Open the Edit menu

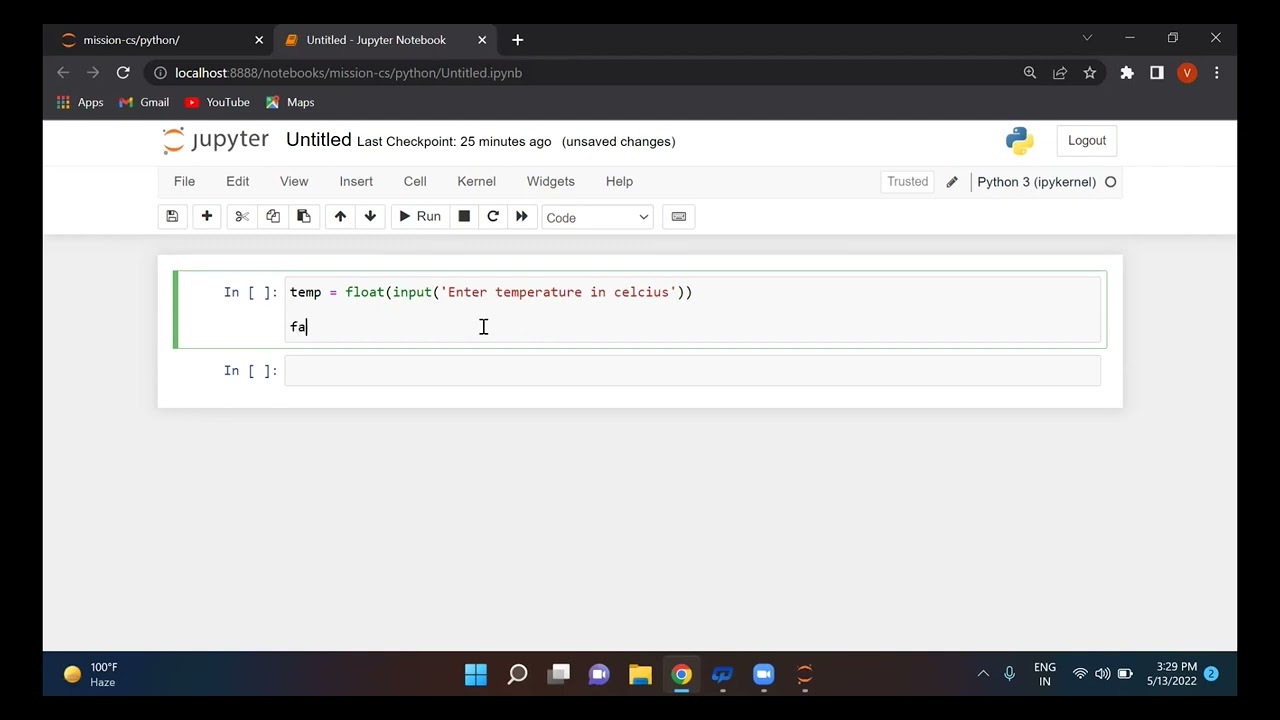pos(237,182)
